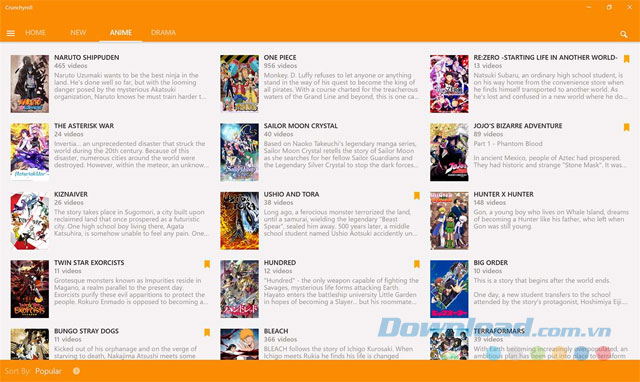Click the BIG ORDER title
Screen dimensions: 640x382
click(x=491, y=263)
